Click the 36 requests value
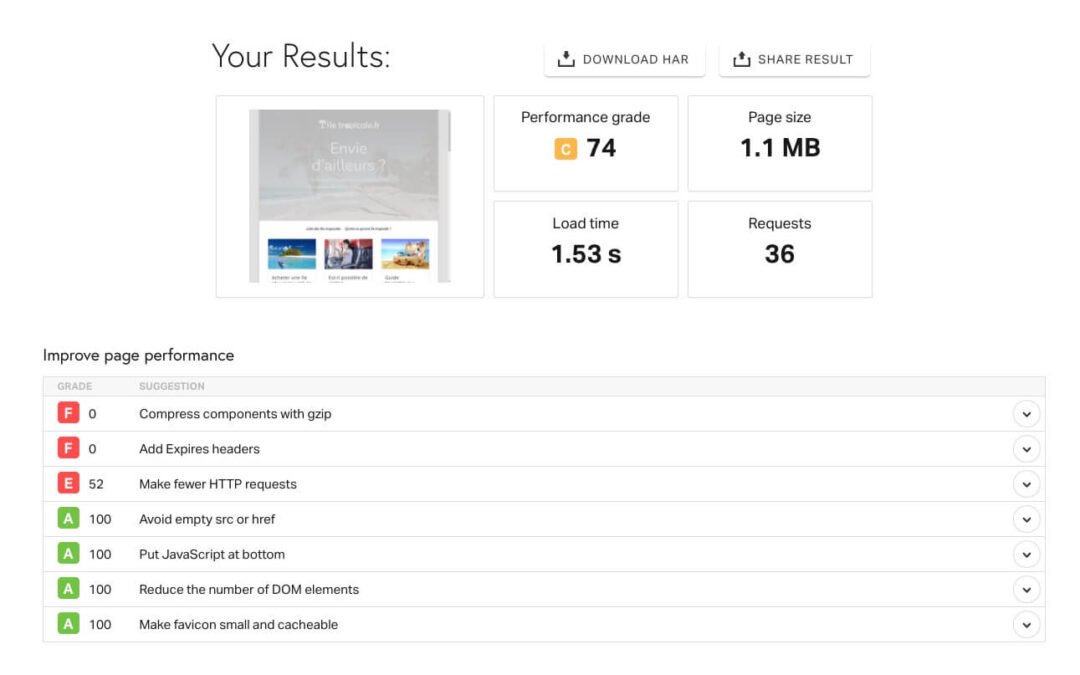This screenshot has height=675, width=1080. coord(780,254)
